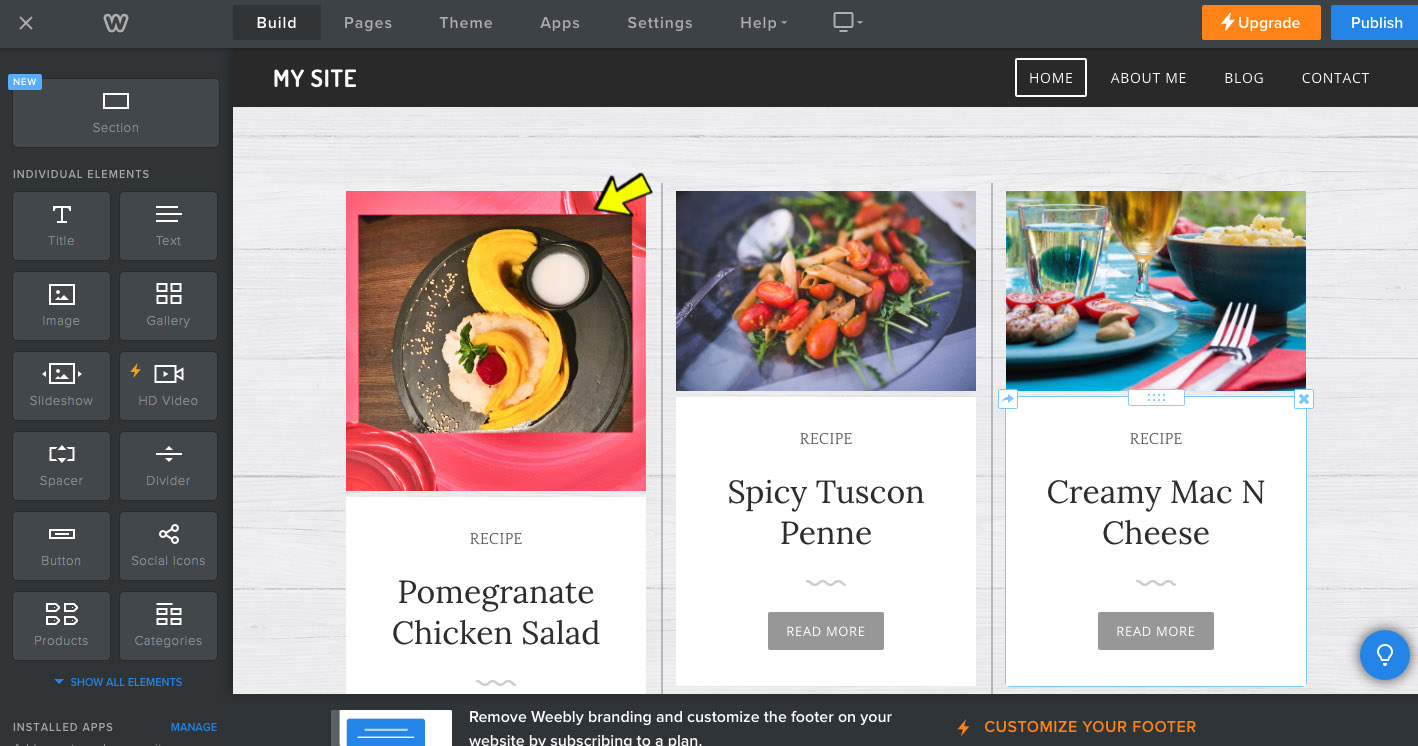The height and width of the screenshot is (746, 1418).
Task: Close the editor with the X icon
Action: (26, 23)
